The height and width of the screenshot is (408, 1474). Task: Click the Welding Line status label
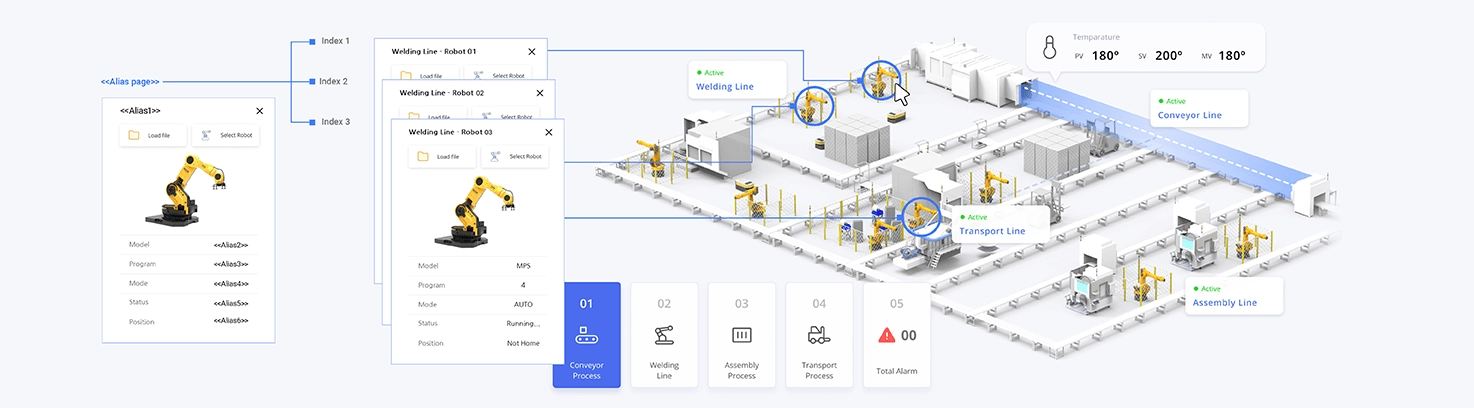tap(725, 87)
